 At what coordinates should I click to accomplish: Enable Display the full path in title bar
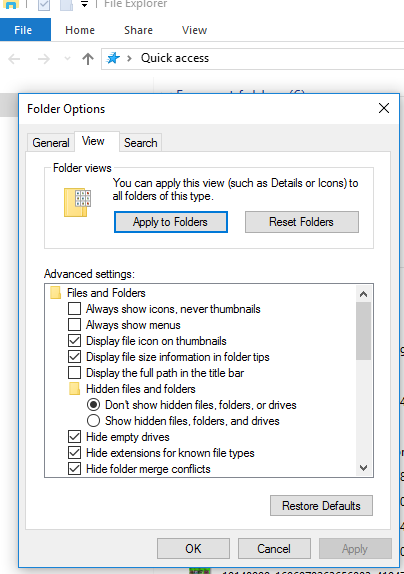tap(74, 373)
